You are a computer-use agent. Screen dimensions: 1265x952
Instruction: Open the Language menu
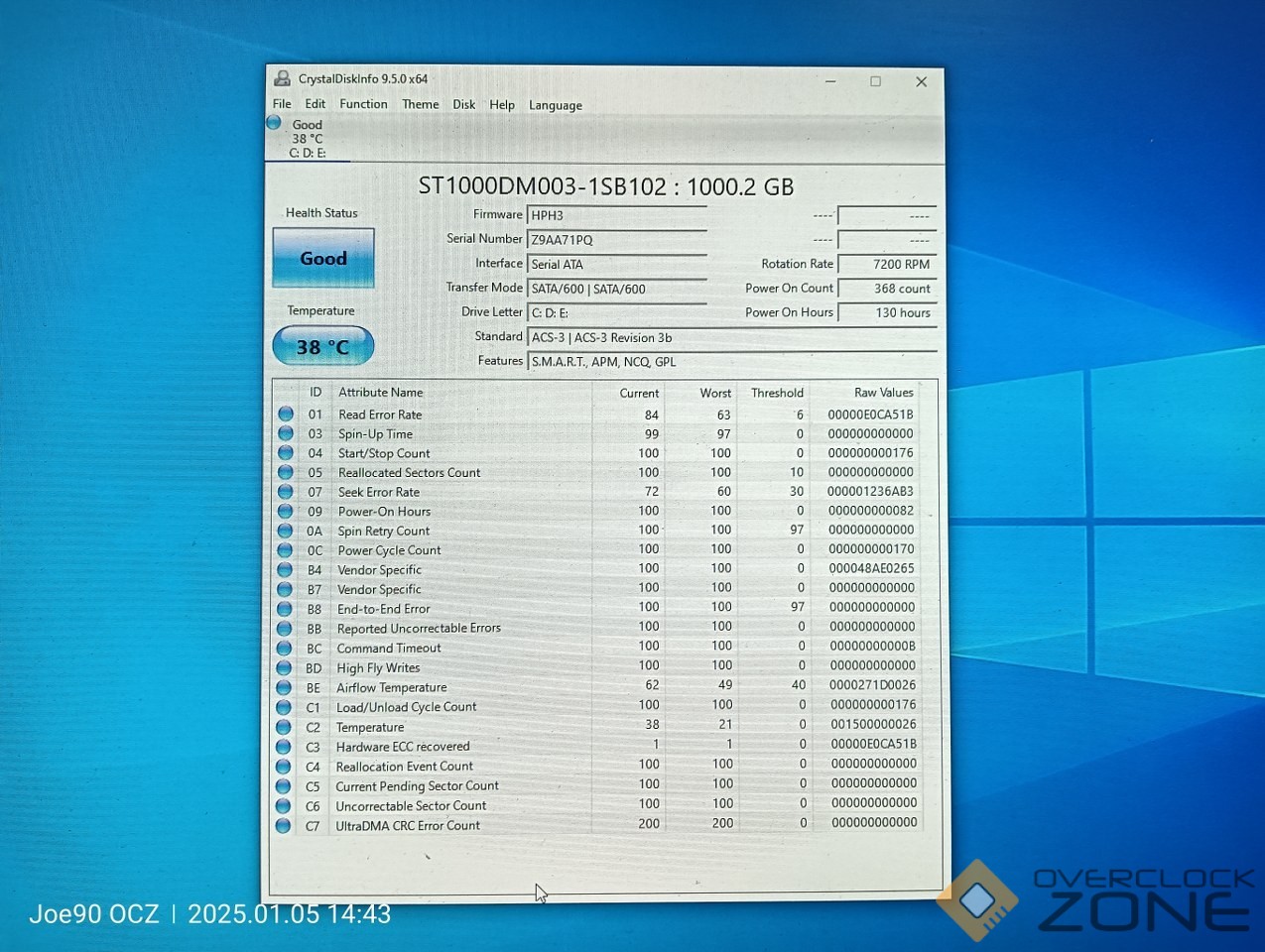556,106
